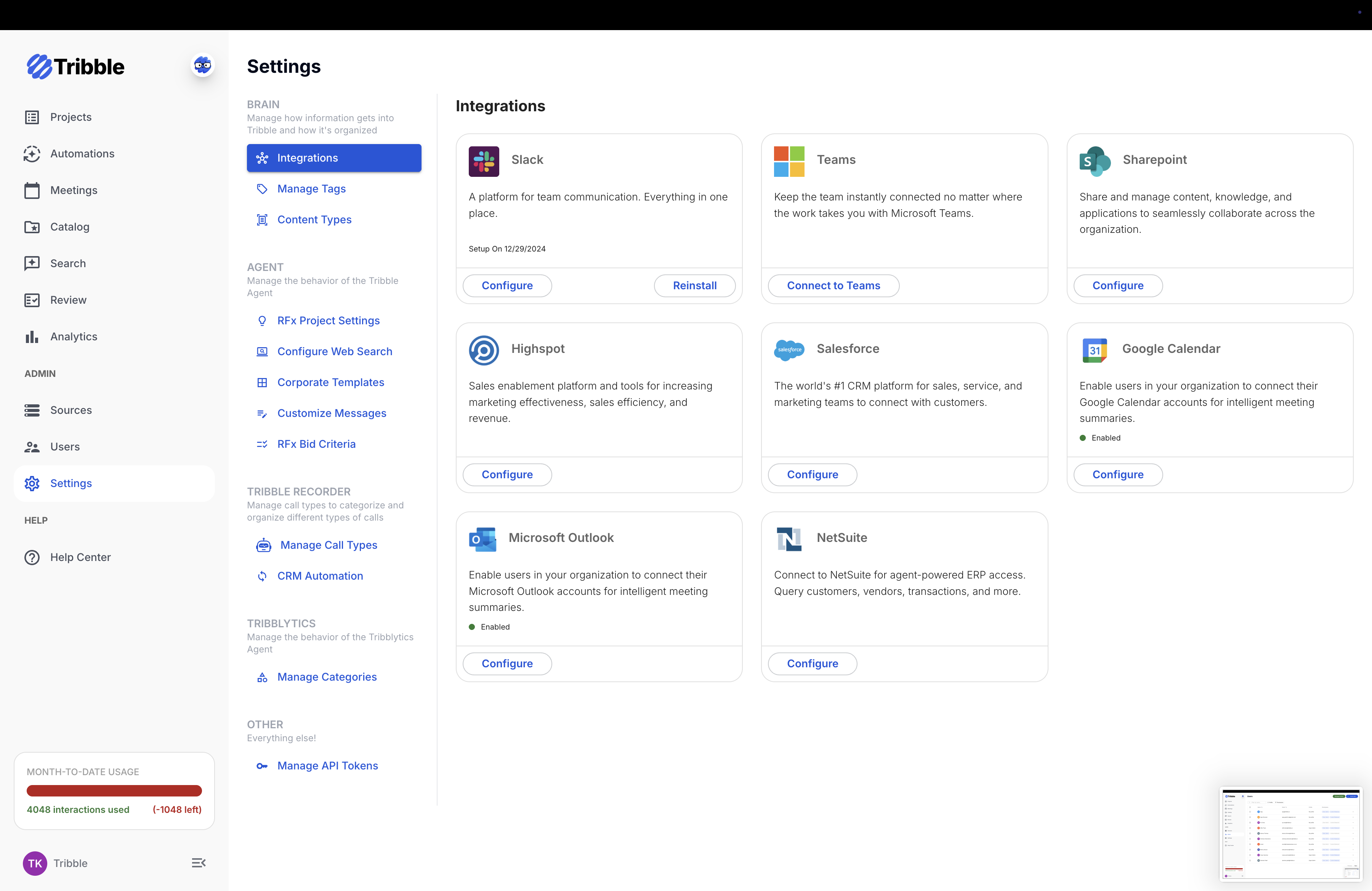
Task: Click the Google Calendar logo icon
Action: tap(1095, 350)
